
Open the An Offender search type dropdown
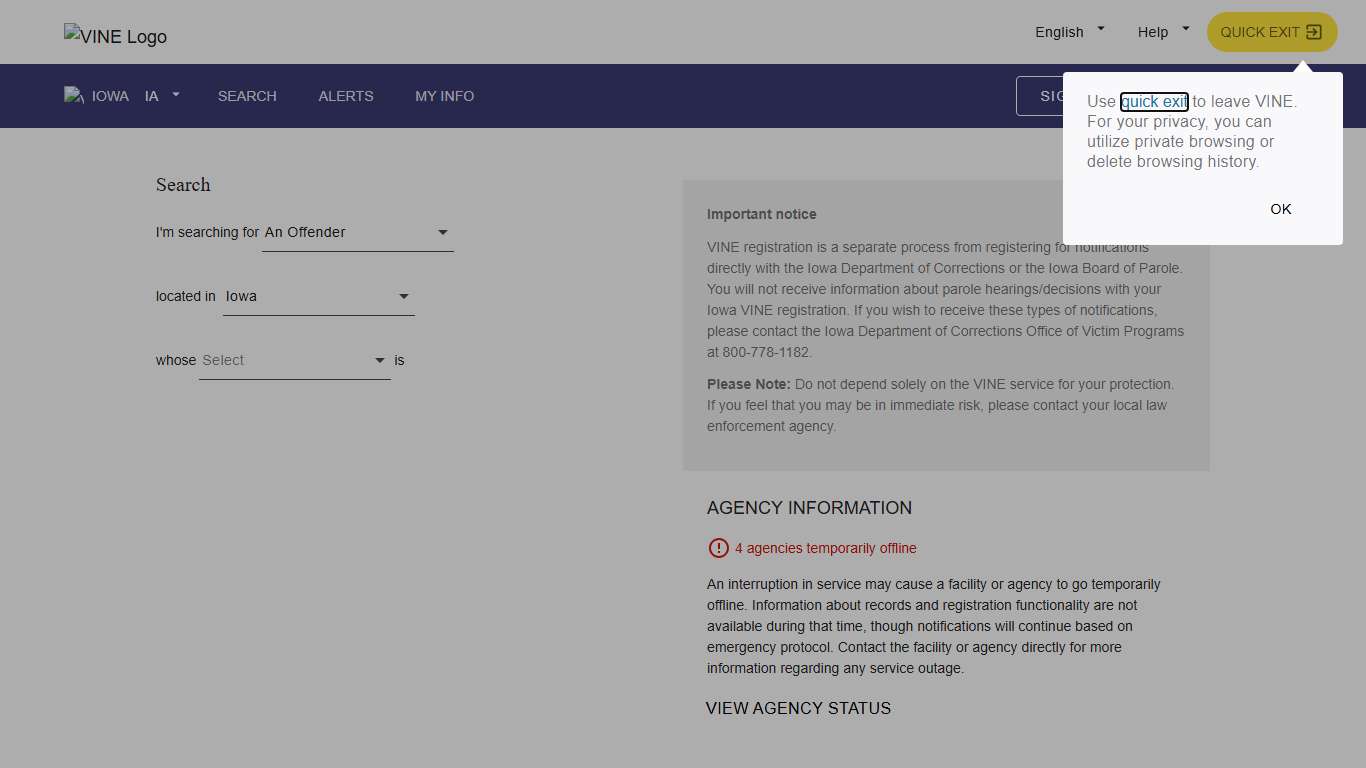[357, 232]
